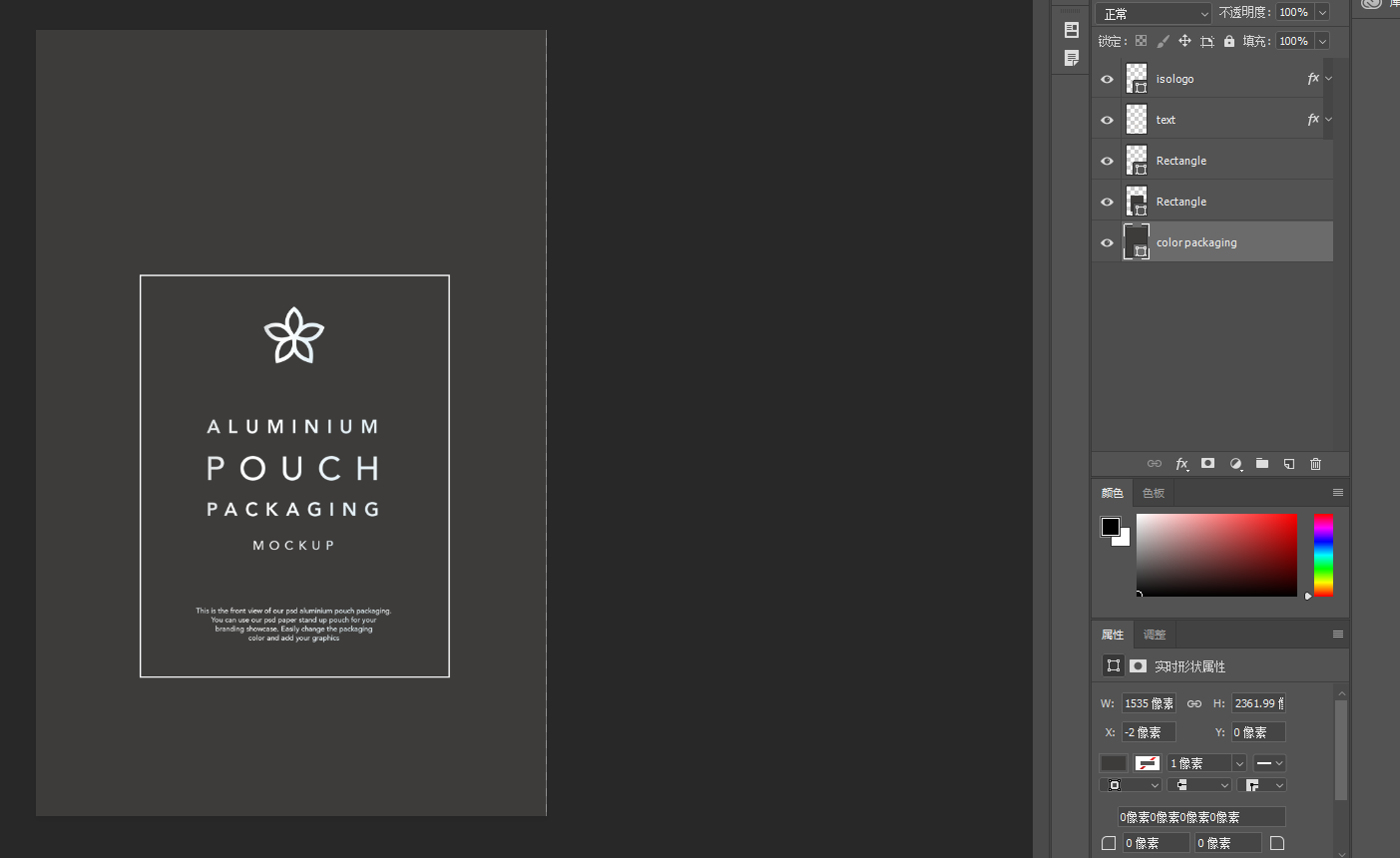
Task: Switch to the 颜色 color tab
Action: coord(1112,493)
